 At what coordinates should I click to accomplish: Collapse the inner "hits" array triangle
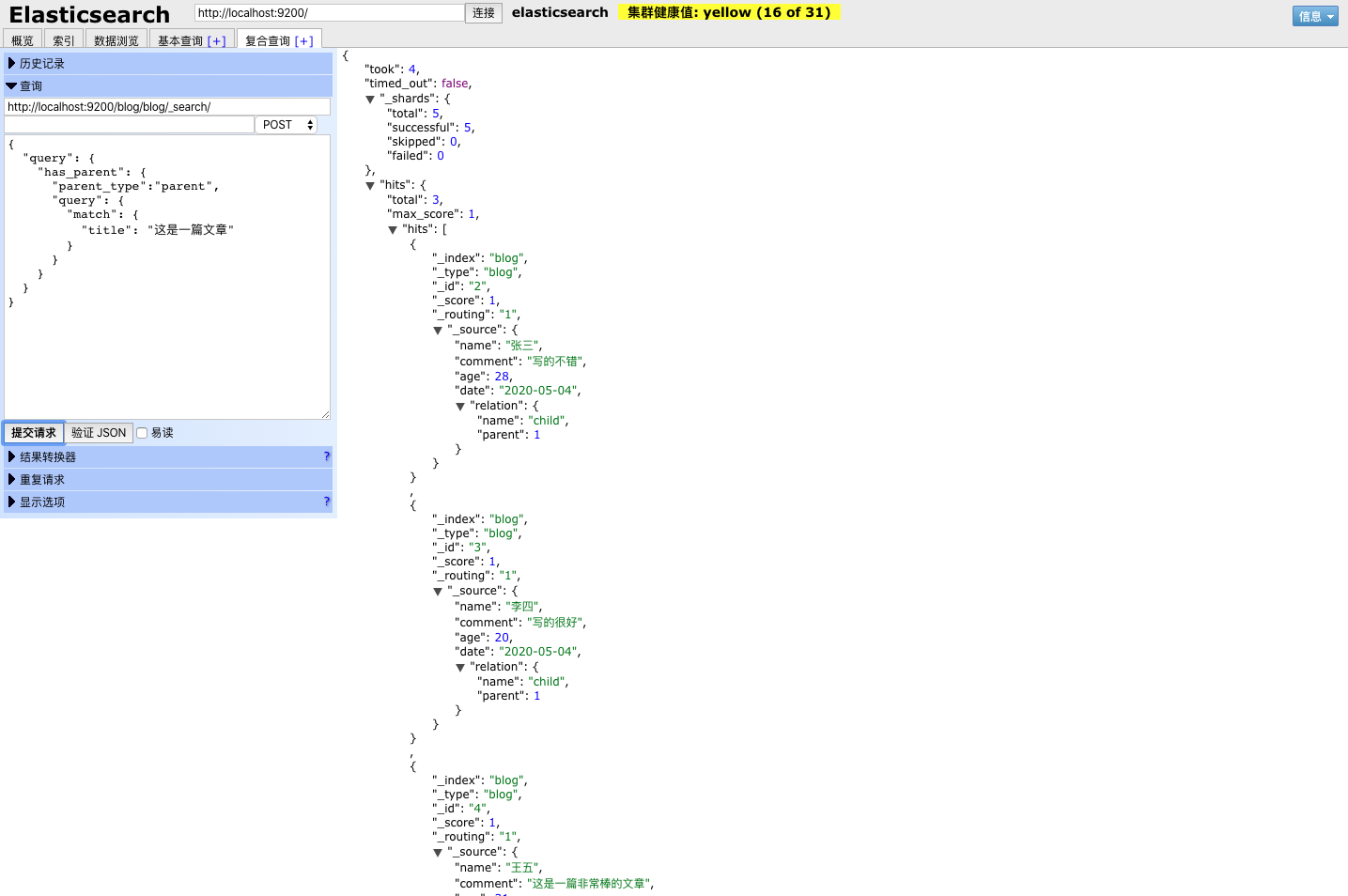[x=393, y=230]
